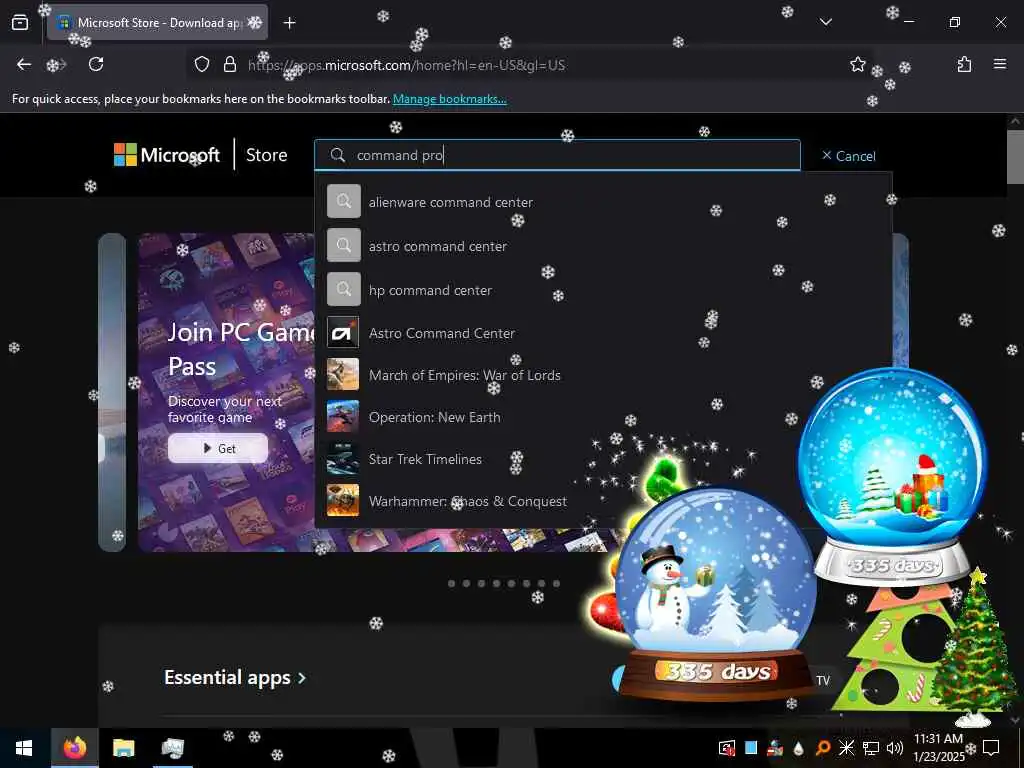Go back to the previous page
1024x768 pixels.
coord(24,64)
